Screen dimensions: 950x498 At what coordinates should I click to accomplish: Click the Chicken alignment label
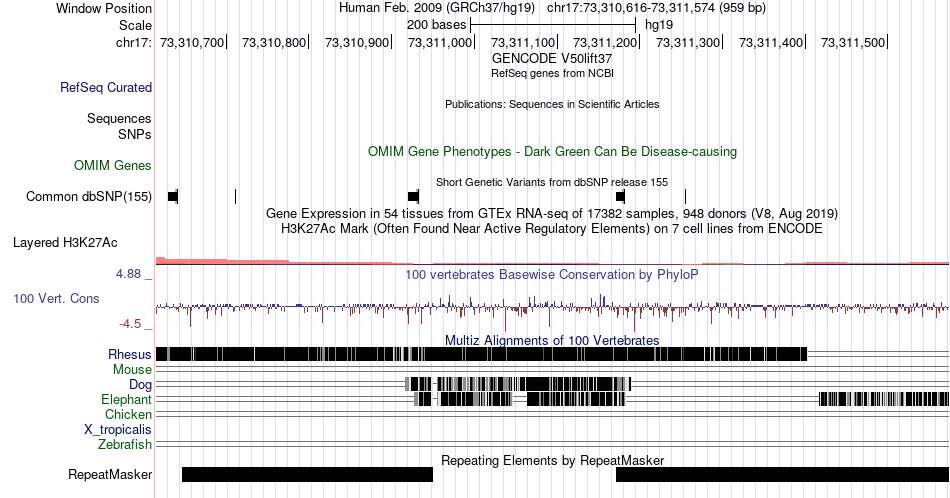point(128,414)
